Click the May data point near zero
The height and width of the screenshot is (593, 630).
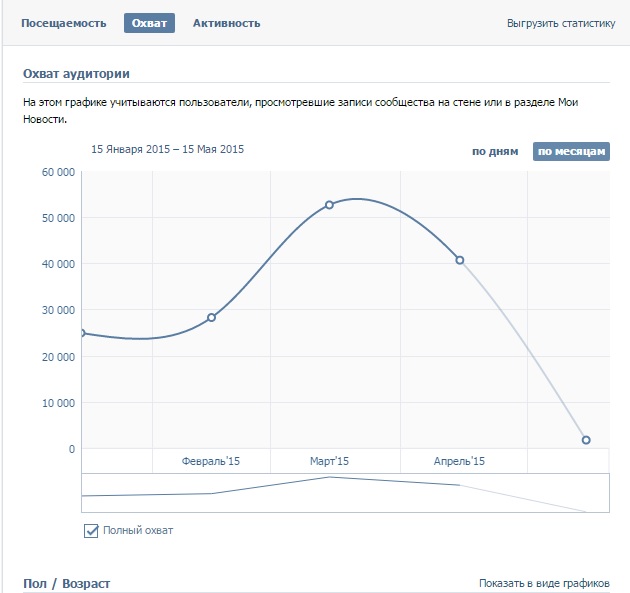tap(586, 440)
